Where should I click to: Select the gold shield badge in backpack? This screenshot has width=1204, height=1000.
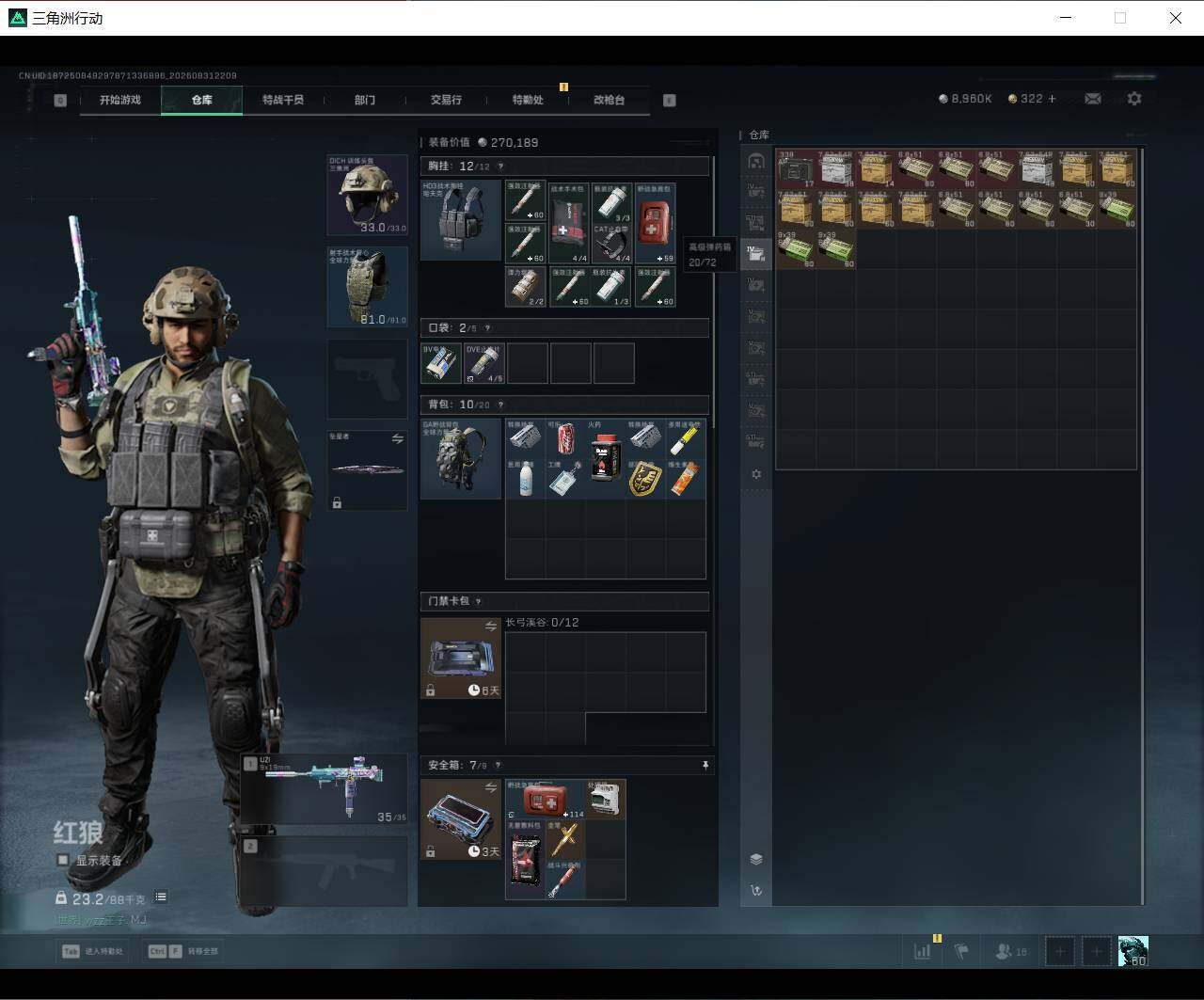pos(645,479)
